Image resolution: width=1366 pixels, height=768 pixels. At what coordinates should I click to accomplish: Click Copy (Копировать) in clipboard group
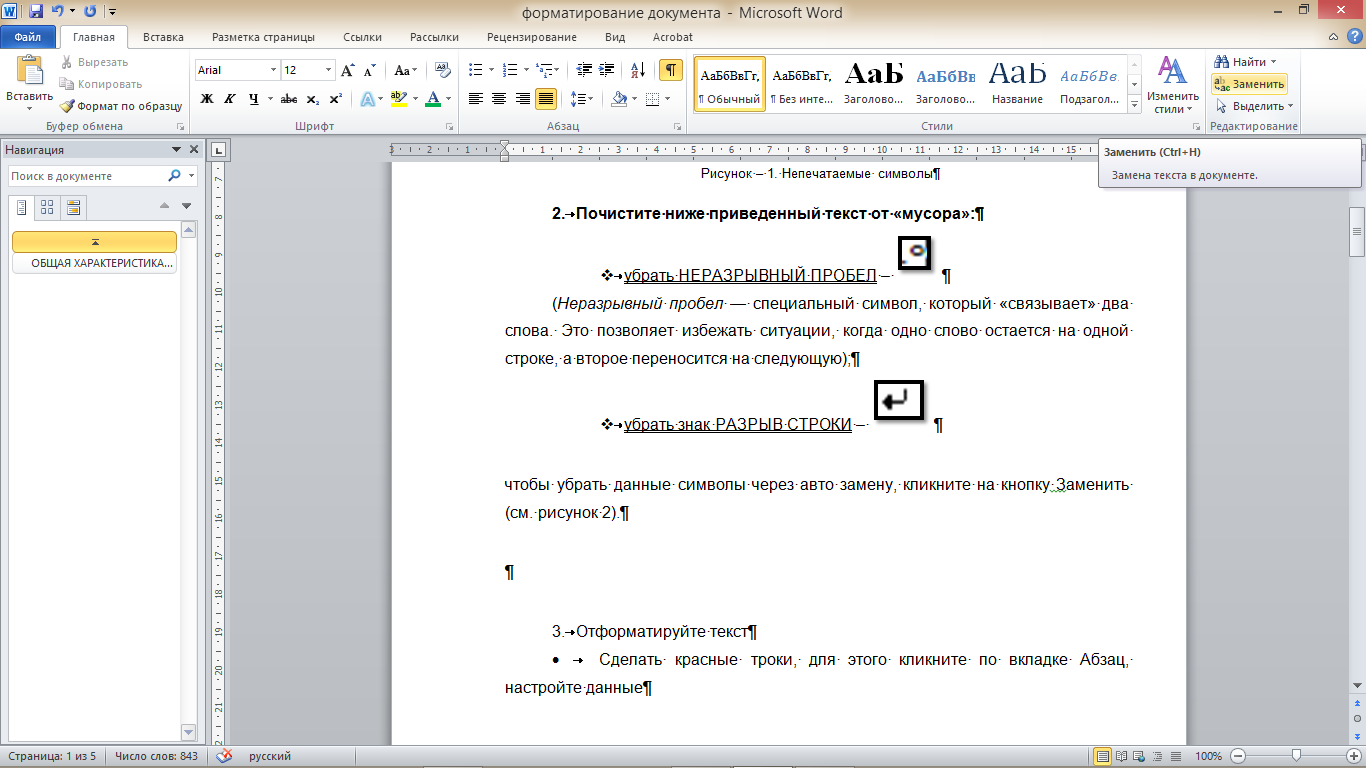tap(100, 84)
